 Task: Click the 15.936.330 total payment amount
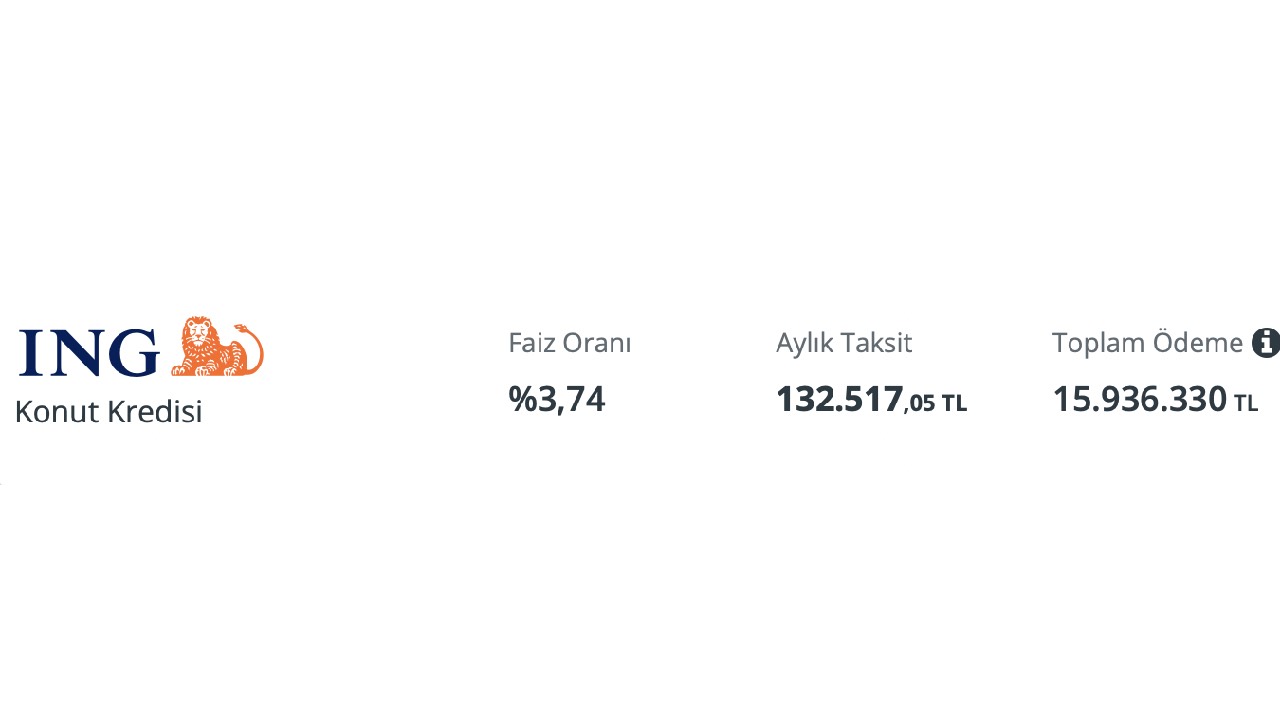pyautogui.click(x=1139, y=399)
